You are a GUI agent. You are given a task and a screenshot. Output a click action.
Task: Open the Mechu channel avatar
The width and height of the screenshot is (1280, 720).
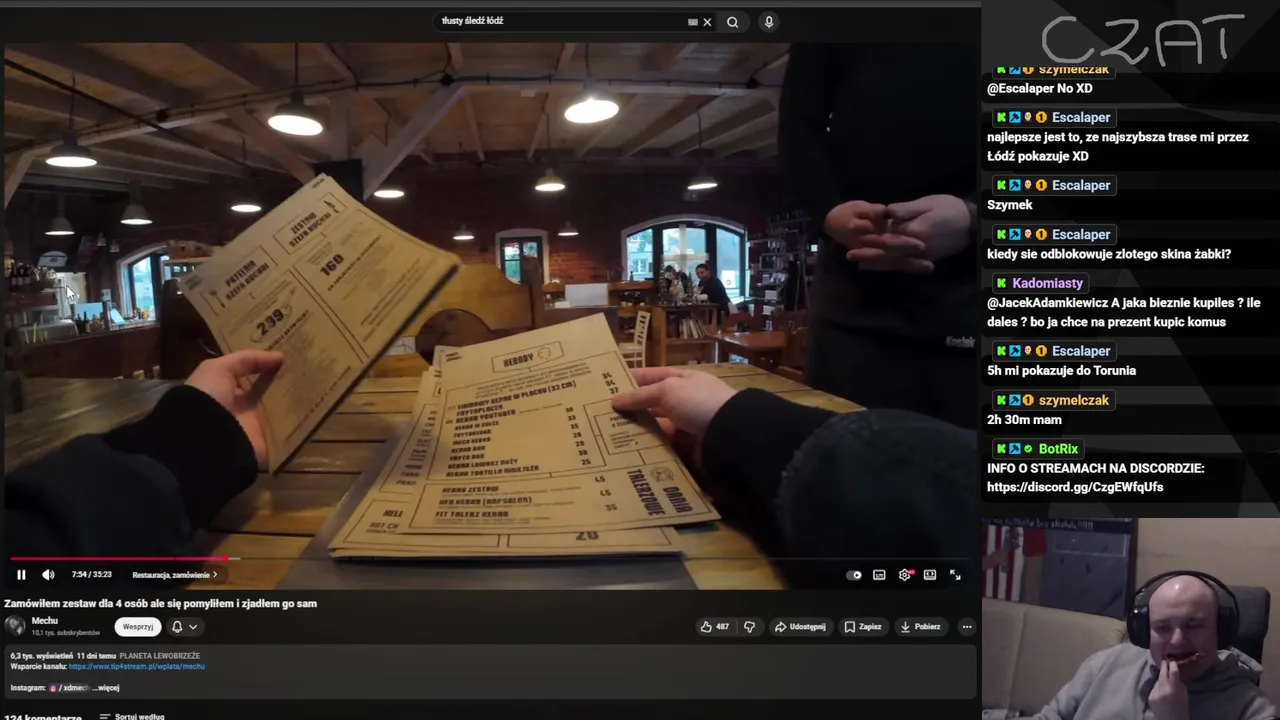(15, 626)
